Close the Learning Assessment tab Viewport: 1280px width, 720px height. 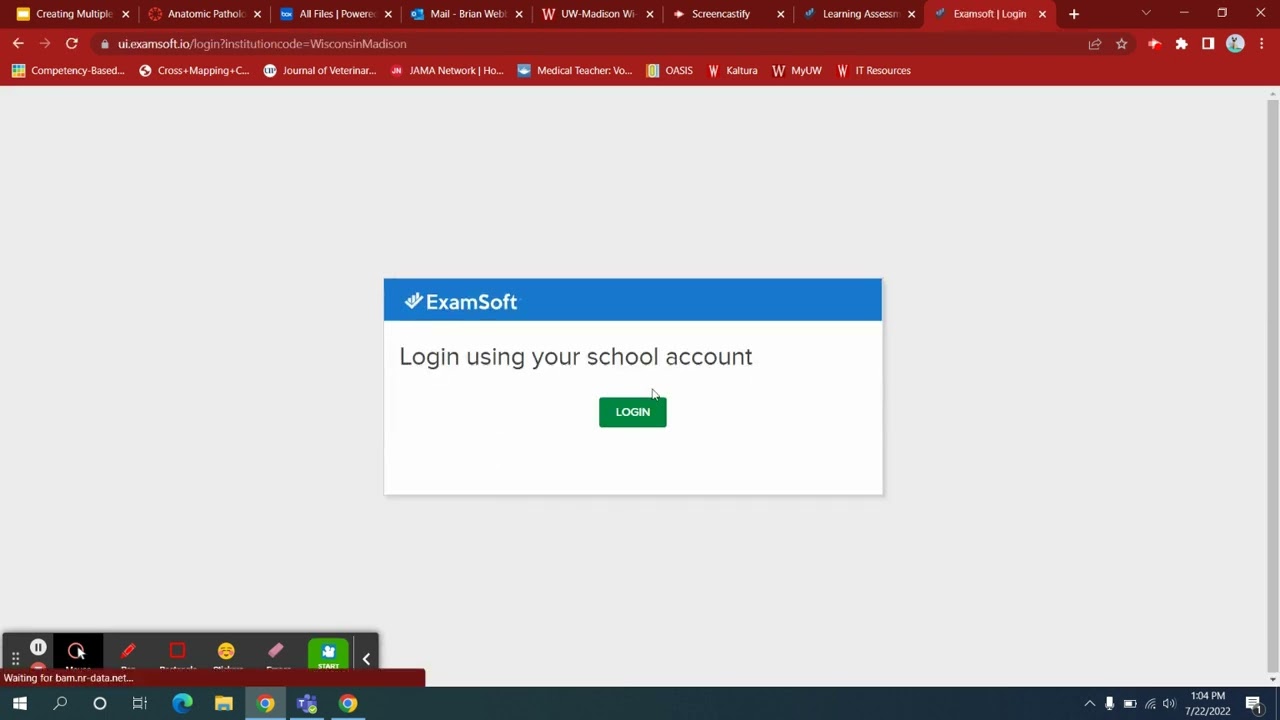911,14
